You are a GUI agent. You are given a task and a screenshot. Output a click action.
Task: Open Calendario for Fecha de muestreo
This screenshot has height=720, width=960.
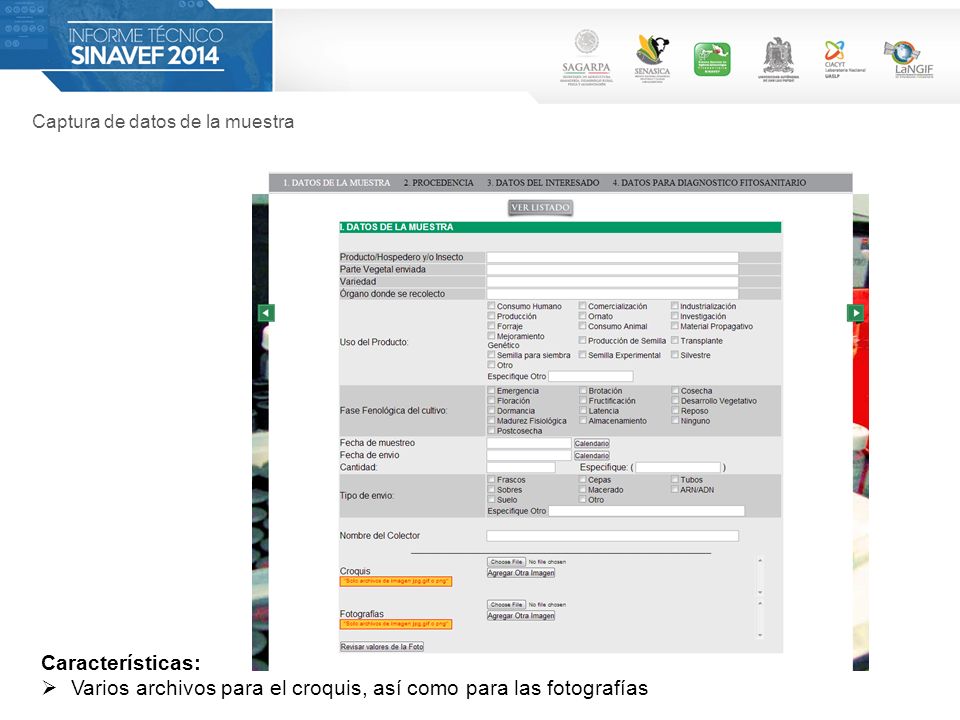tap(591, 443)
